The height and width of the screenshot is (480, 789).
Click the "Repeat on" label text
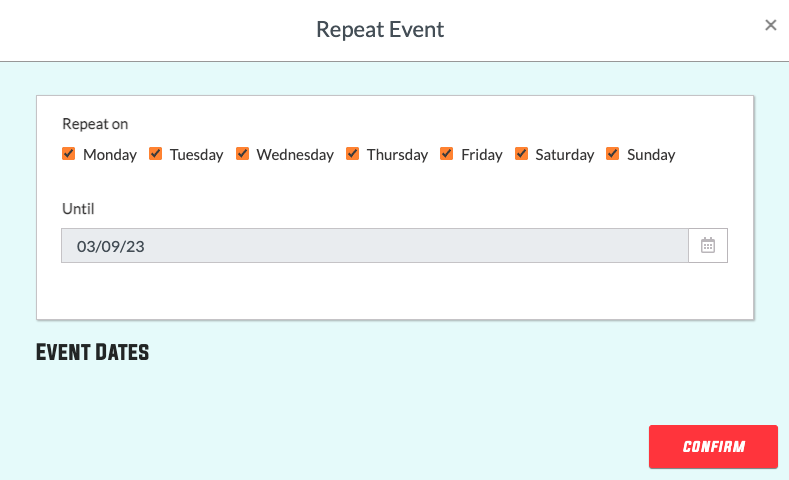pos(95,124)
